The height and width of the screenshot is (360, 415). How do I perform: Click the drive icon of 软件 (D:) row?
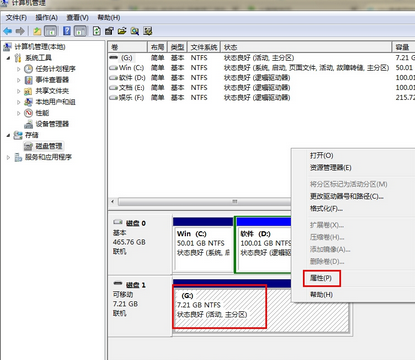point(113,78)
